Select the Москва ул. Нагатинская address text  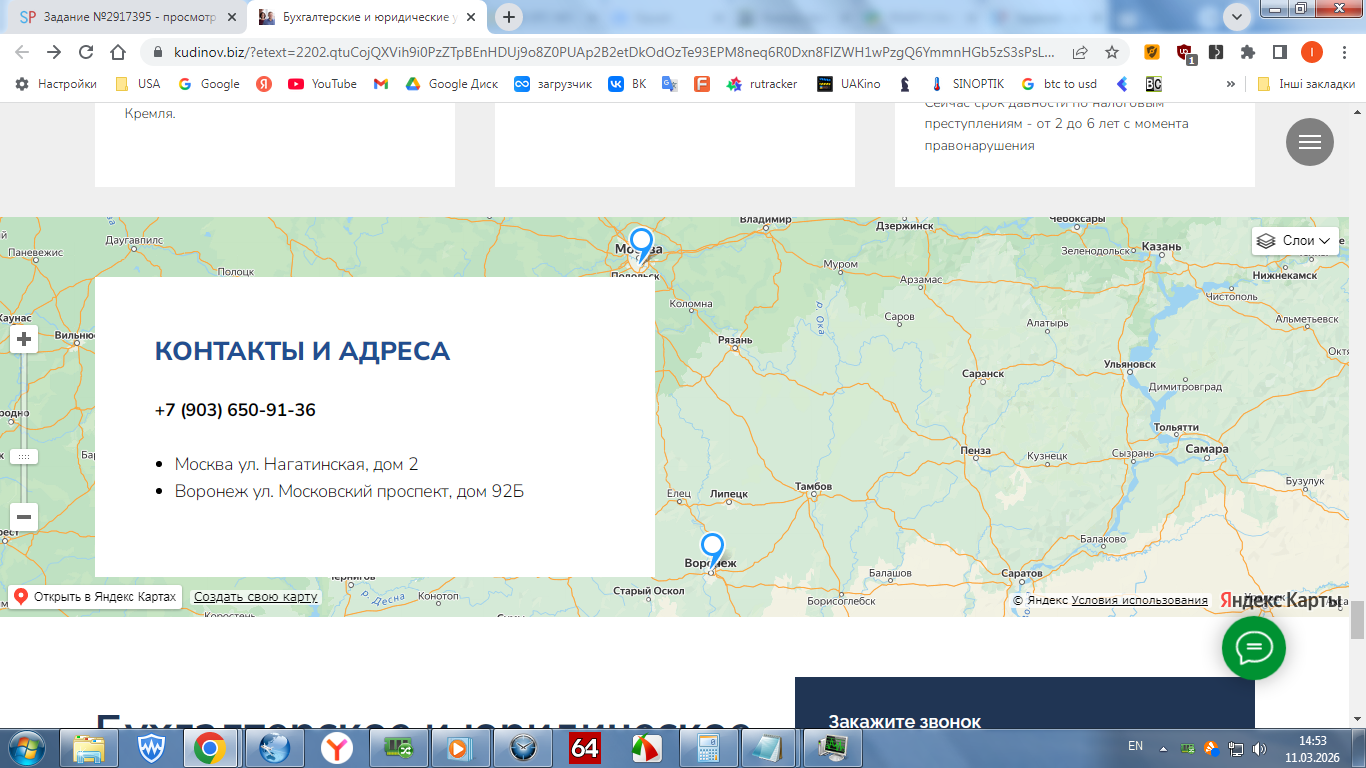[296, 464]
